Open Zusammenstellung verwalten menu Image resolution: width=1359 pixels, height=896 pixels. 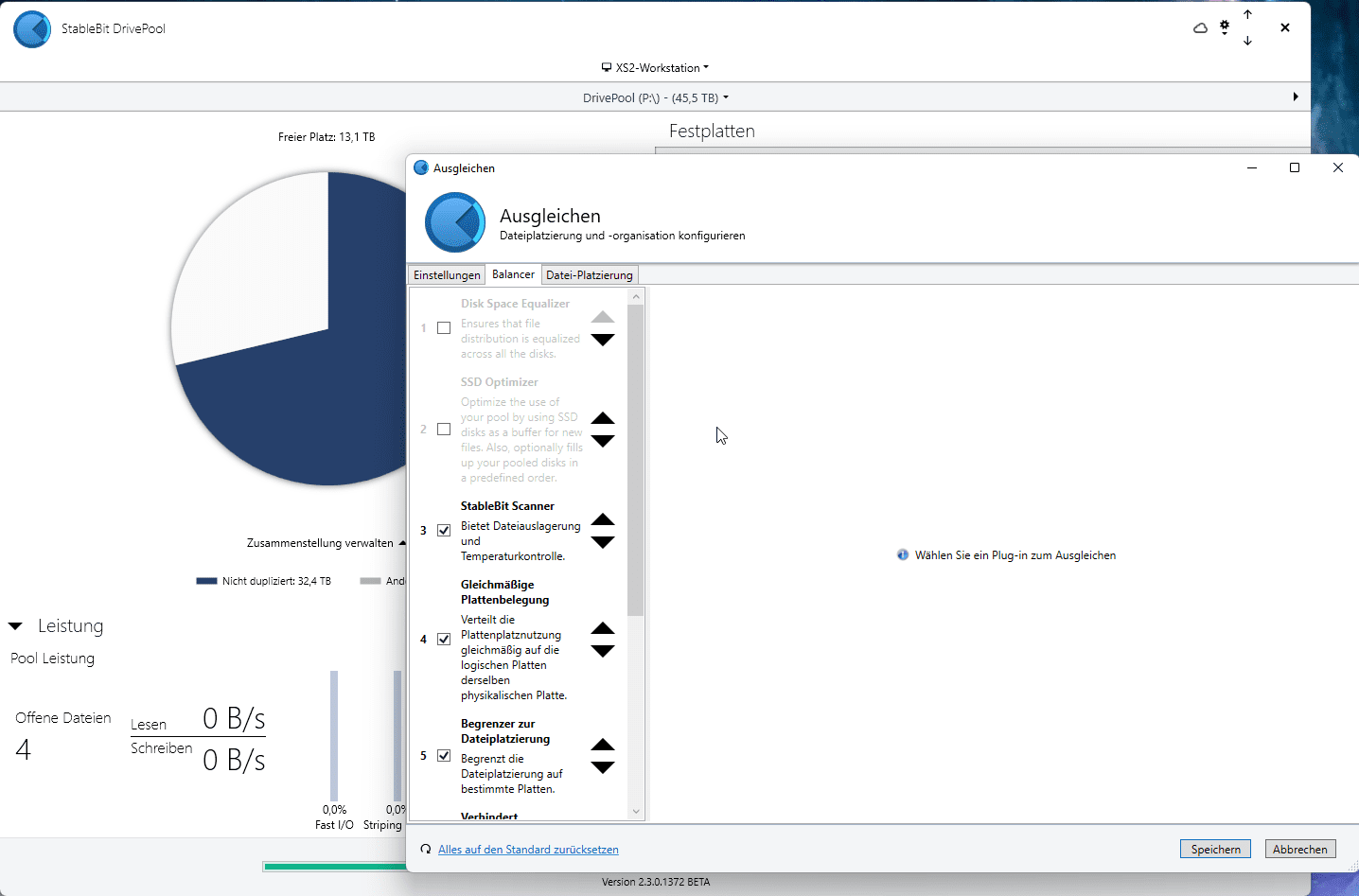326,543
